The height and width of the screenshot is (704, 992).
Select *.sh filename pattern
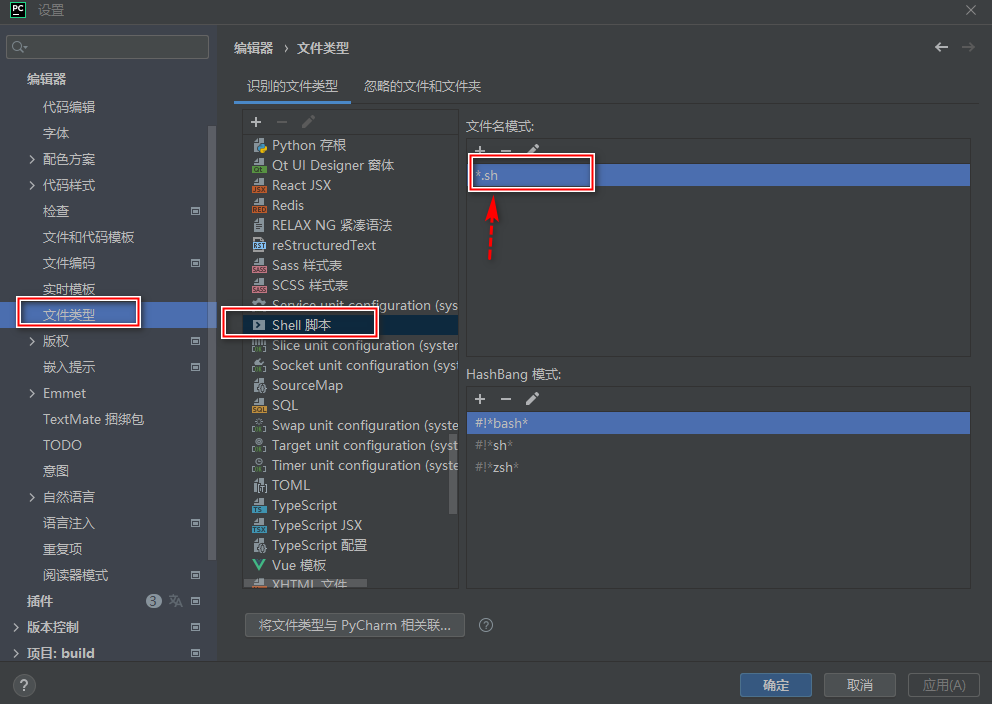(718, 175)
